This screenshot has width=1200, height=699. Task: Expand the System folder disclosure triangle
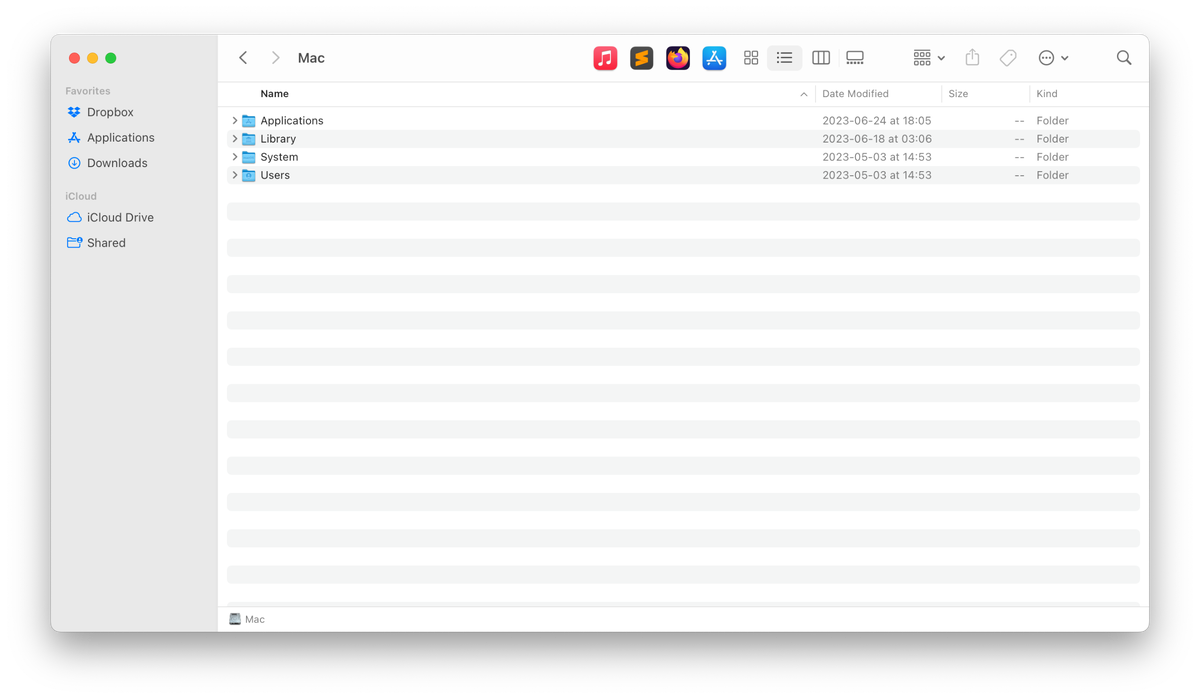point(234,157)
